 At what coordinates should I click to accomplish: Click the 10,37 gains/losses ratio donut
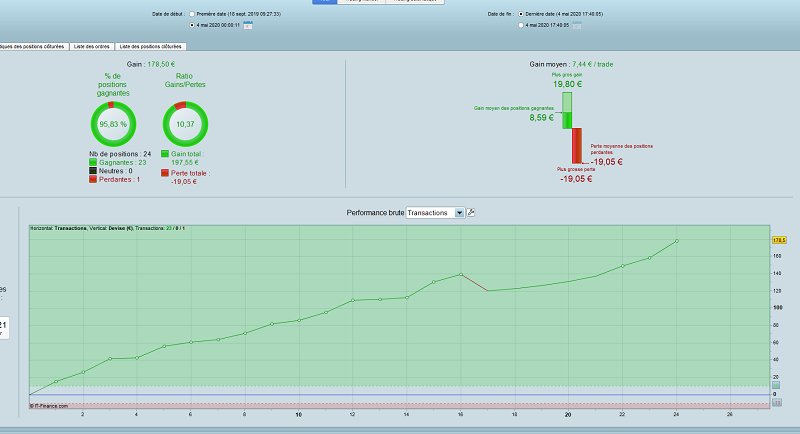(185, 124)
